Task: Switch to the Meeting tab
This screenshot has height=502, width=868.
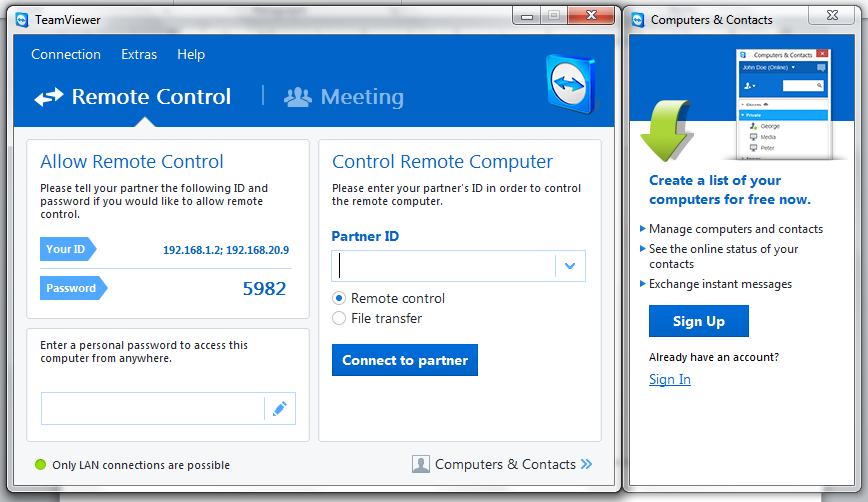Action: 344,97
